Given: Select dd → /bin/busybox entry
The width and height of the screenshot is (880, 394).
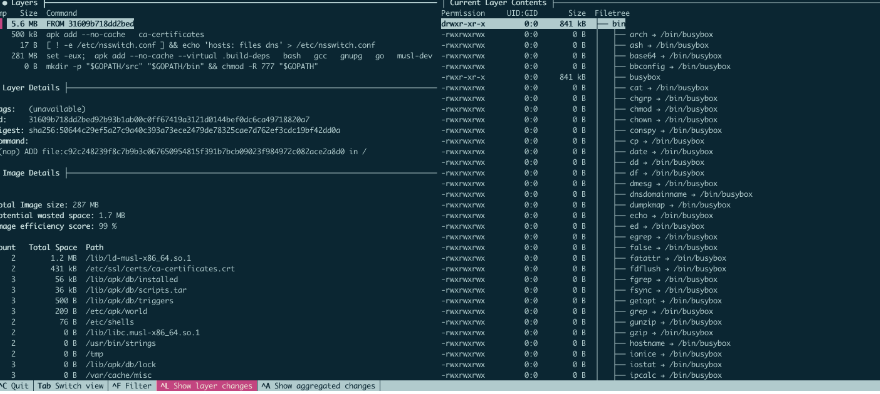Looking at the screenshot, I should coord(667,162).
